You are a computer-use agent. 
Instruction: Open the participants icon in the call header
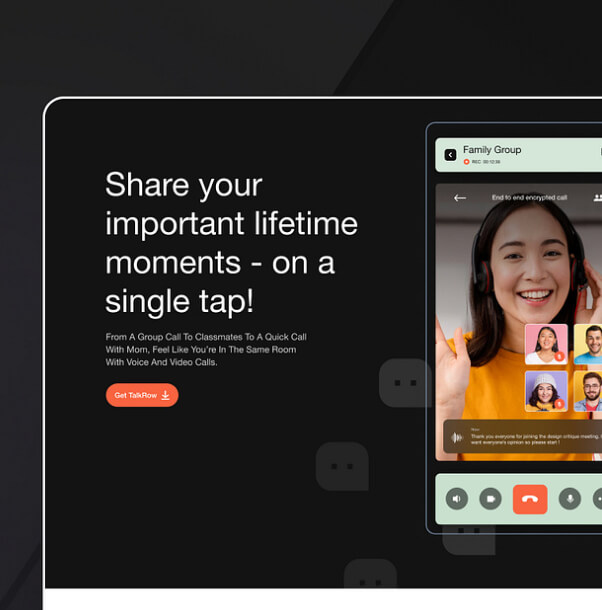point(597,198)
